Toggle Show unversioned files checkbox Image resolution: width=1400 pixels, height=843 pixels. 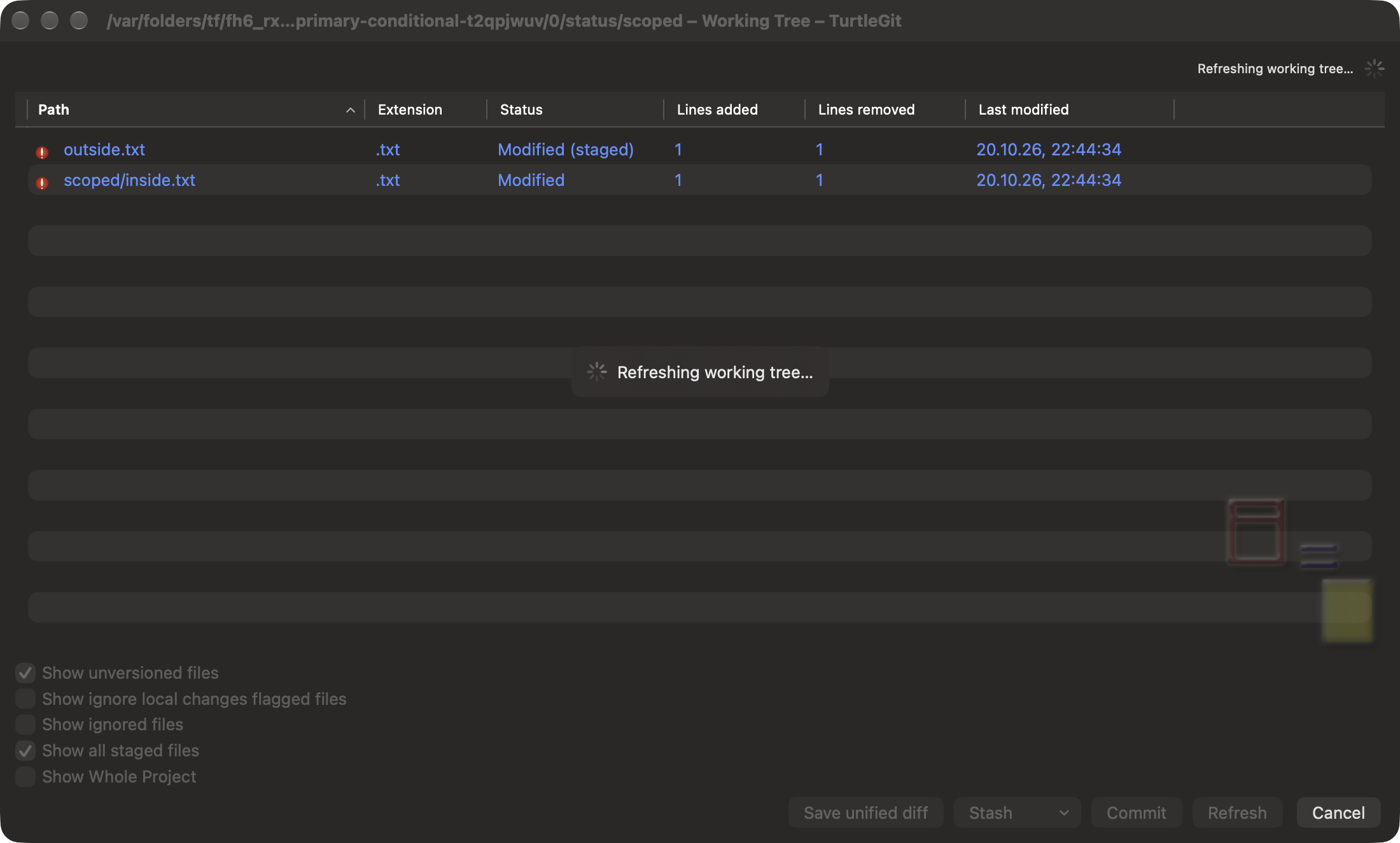(25, 672)
